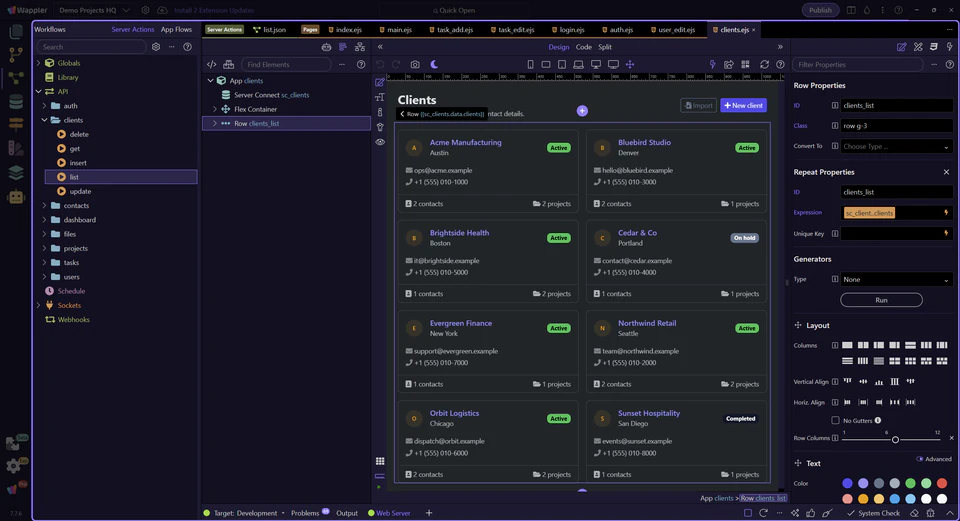960x521 pixels.
Task: Open the Problems tab in the bottom bar
Action: pos(305,513)
